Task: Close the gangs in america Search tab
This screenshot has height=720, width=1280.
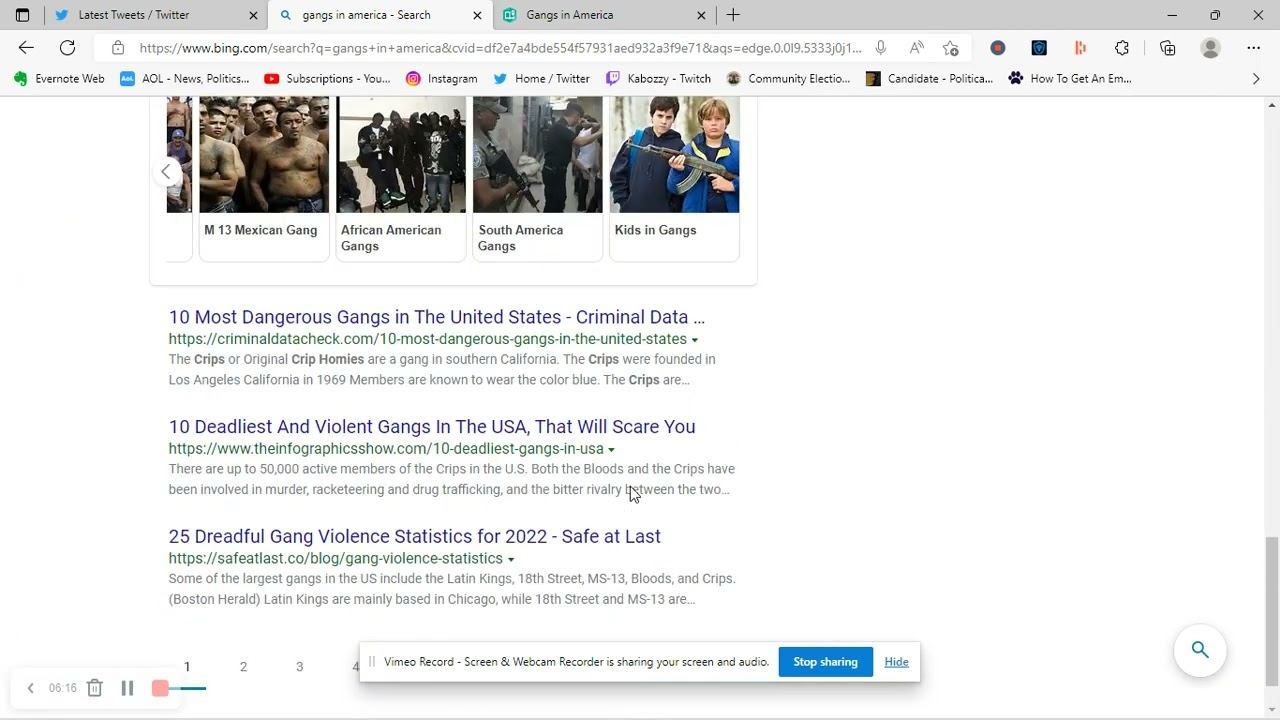Action: click(x=477, y=15)
